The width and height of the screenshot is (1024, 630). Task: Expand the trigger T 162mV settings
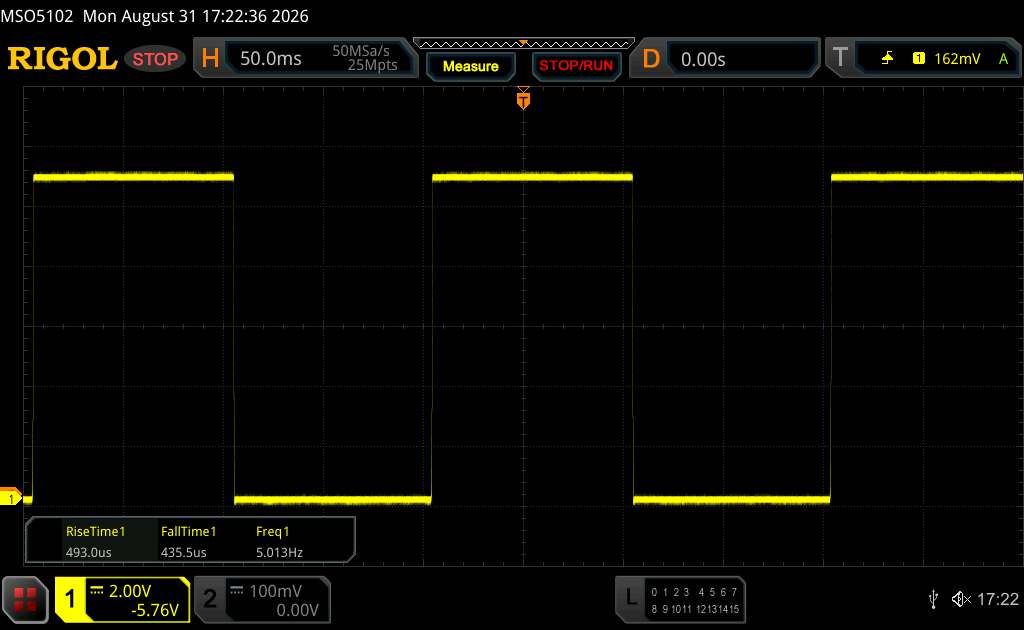click(x=923, y=58)
